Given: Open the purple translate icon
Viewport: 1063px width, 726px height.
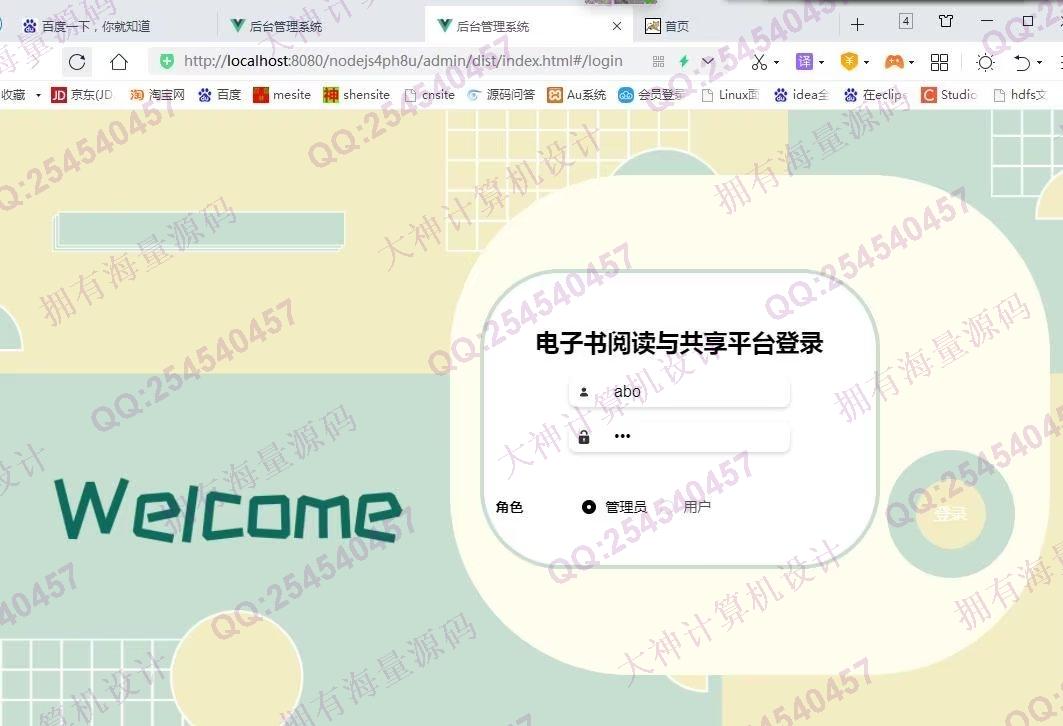Looking at the screenshot, I should (804, 62).
